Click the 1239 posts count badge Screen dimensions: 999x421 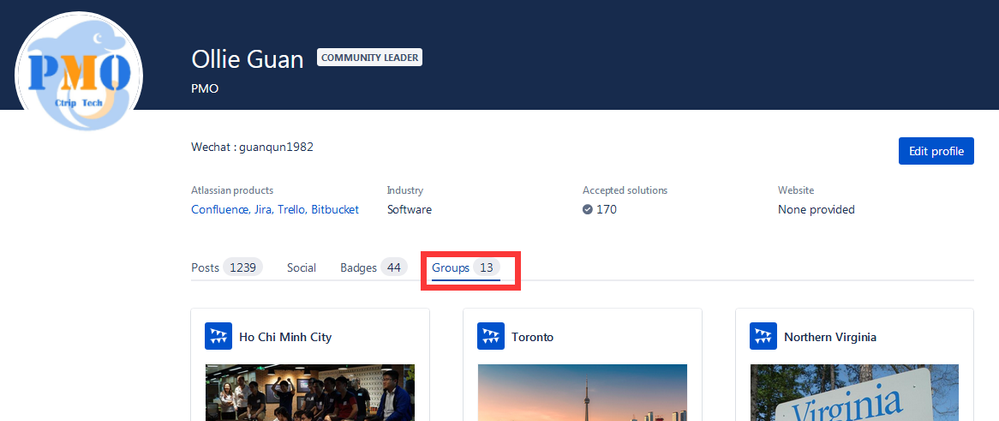(x=243, y=268)
